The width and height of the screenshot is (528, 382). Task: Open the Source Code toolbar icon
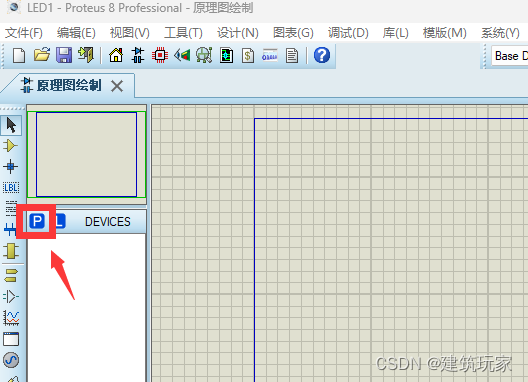click(270, 55)
